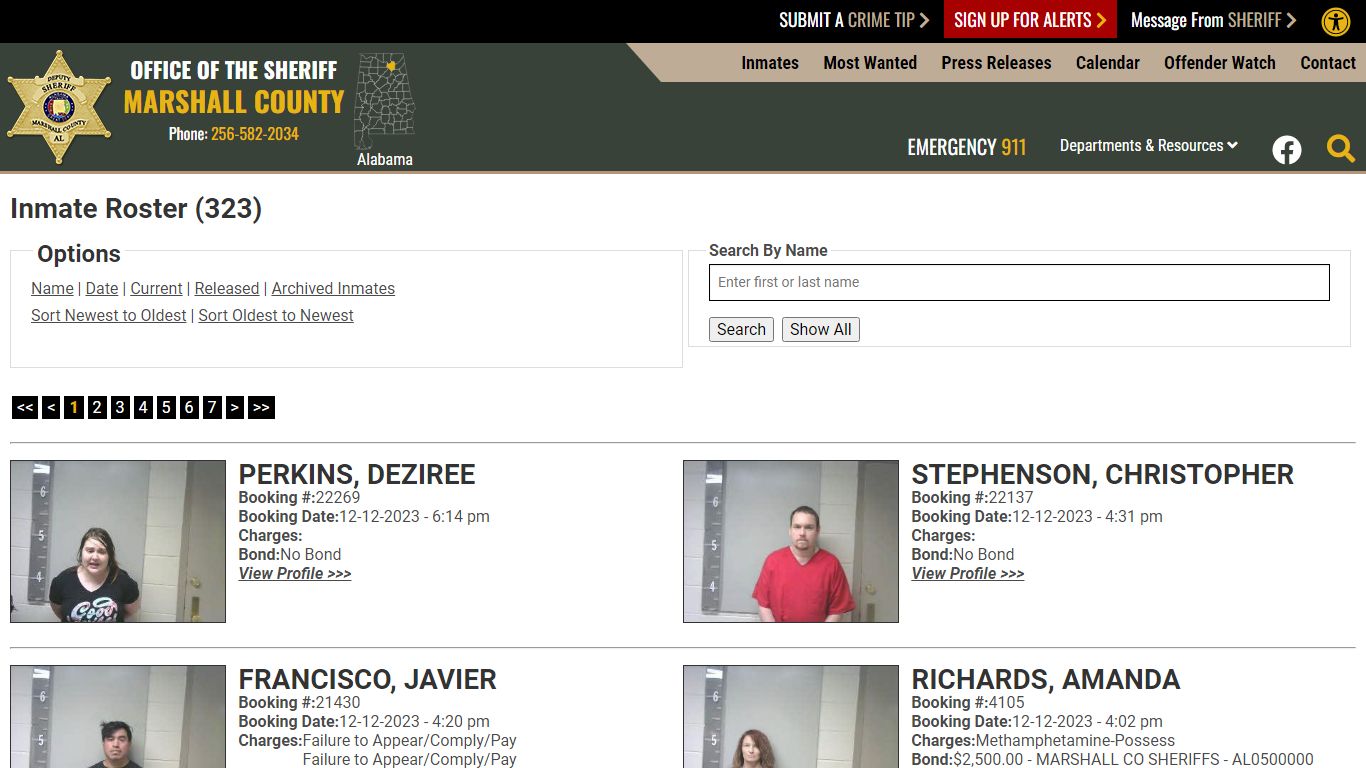Screen dimensions: 1366x768
Task: Go to pagination page 3
Action: click(x=120, y=407)
